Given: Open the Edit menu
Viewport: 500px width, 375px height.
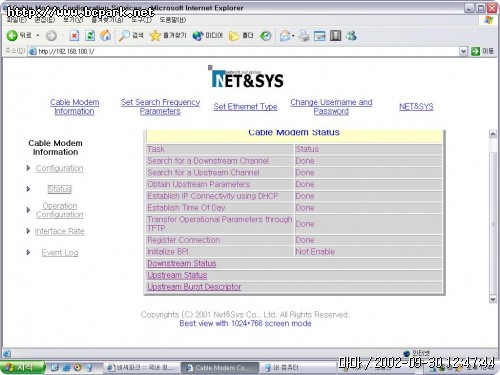Looking at the screenshot, I should pos(44,20).
